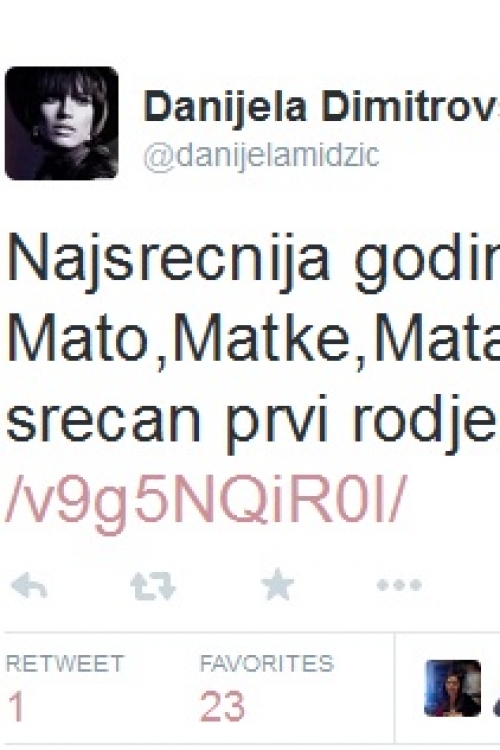500x750 pixels.
Task: Click the RETWEET label
Action: tap(65, 663)
